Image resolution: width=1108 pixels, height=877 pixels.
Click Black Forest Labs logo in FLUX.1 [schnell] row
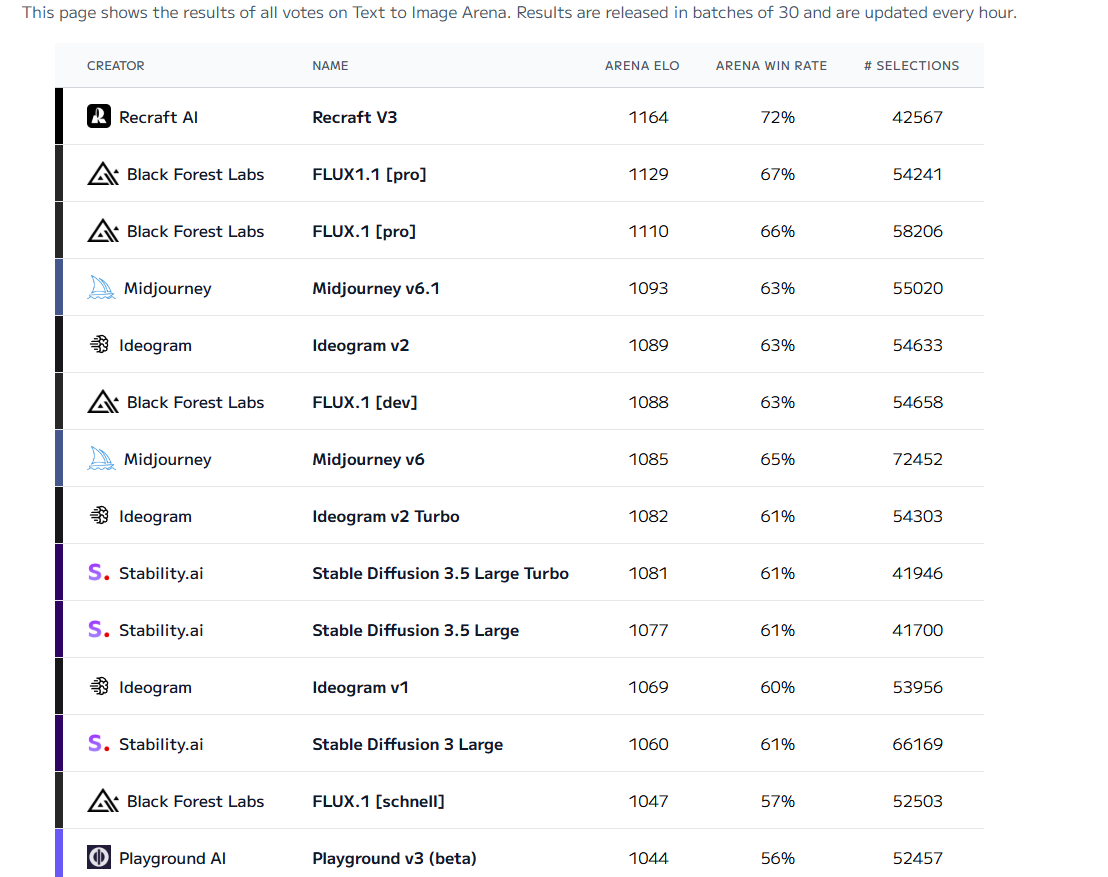click(x=104, y=801)
